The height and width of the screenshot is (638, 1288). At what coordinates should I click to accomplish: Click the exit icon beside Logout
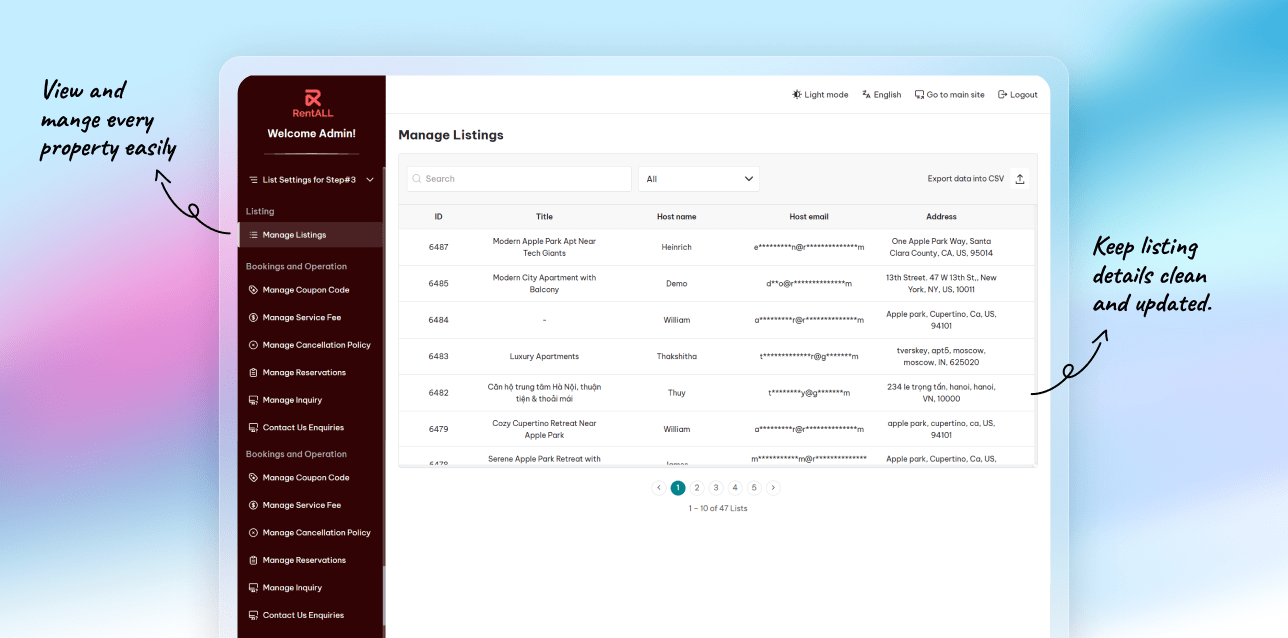[x=1002, y=95]
